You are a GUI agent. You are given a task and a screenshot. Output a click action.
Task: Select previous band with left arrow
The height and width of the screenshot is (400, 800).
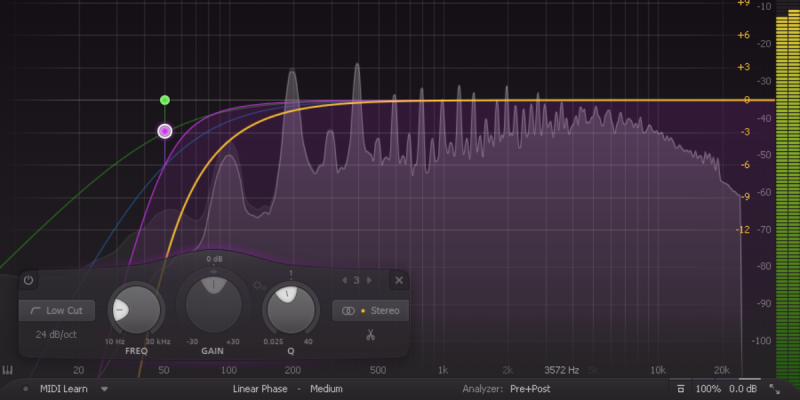tap(343, 280)
